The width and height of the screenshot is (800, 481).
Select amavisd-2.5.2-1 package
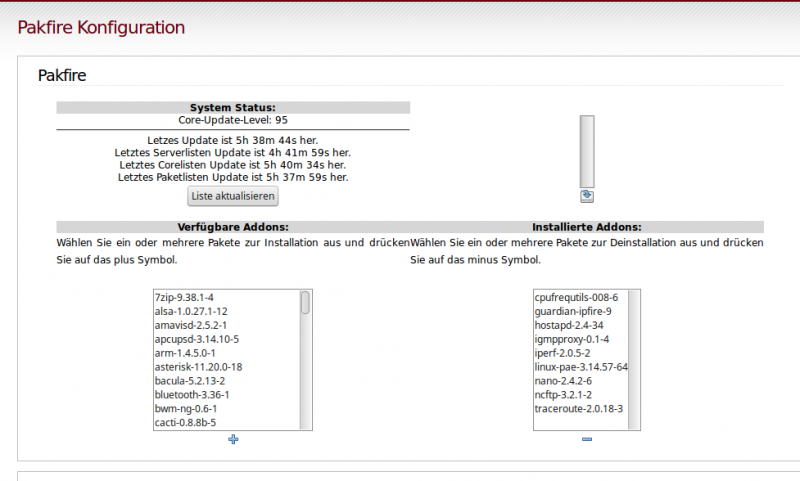point(227,325)
